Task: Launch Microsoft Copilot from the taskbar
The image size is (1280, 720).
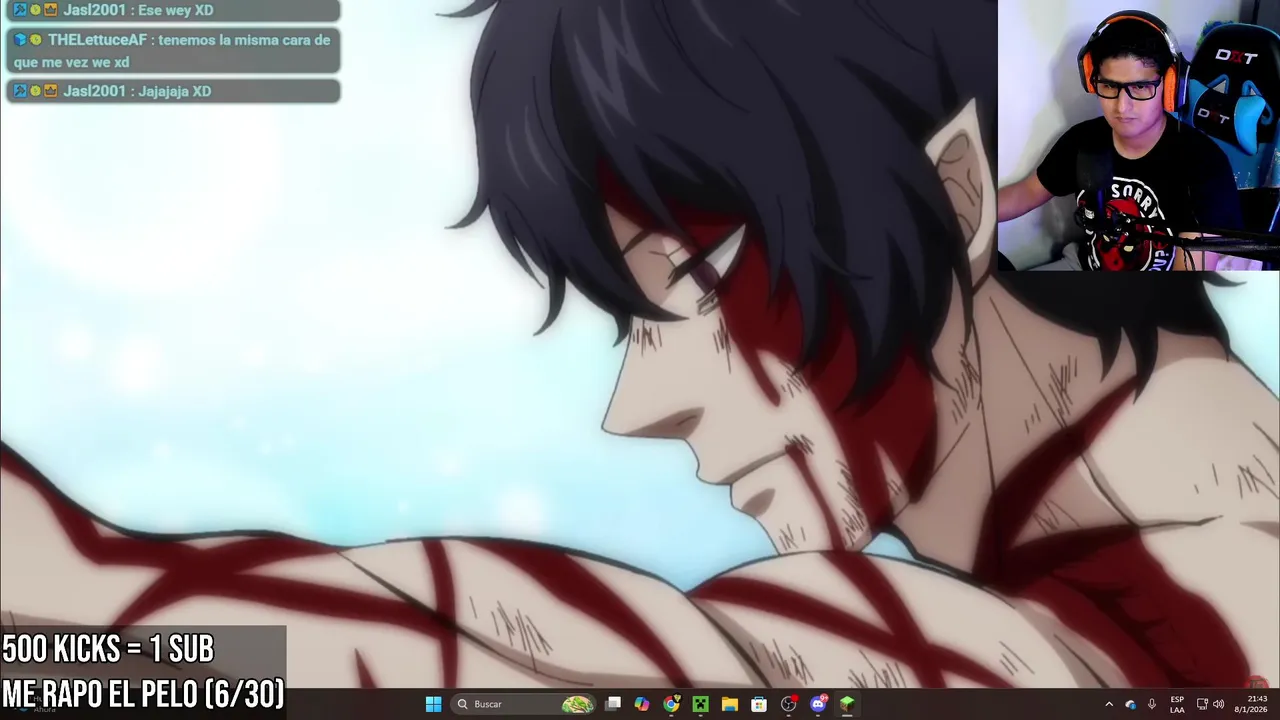Action: pos(642,704)
